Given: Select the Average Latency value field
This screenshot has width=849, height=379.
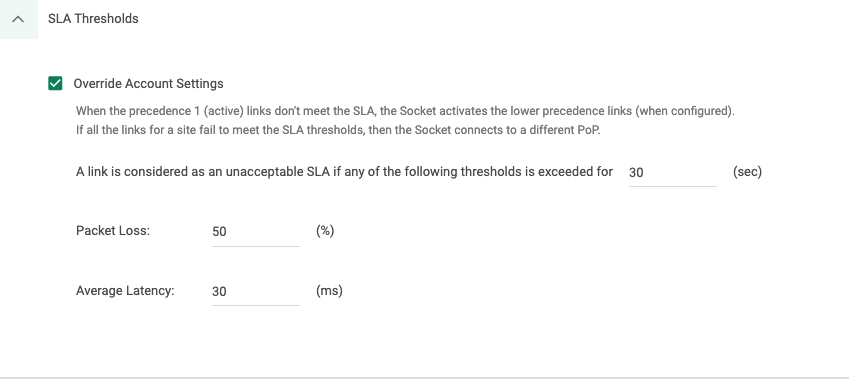Looking at the screenshot, I should coord(256,291).
